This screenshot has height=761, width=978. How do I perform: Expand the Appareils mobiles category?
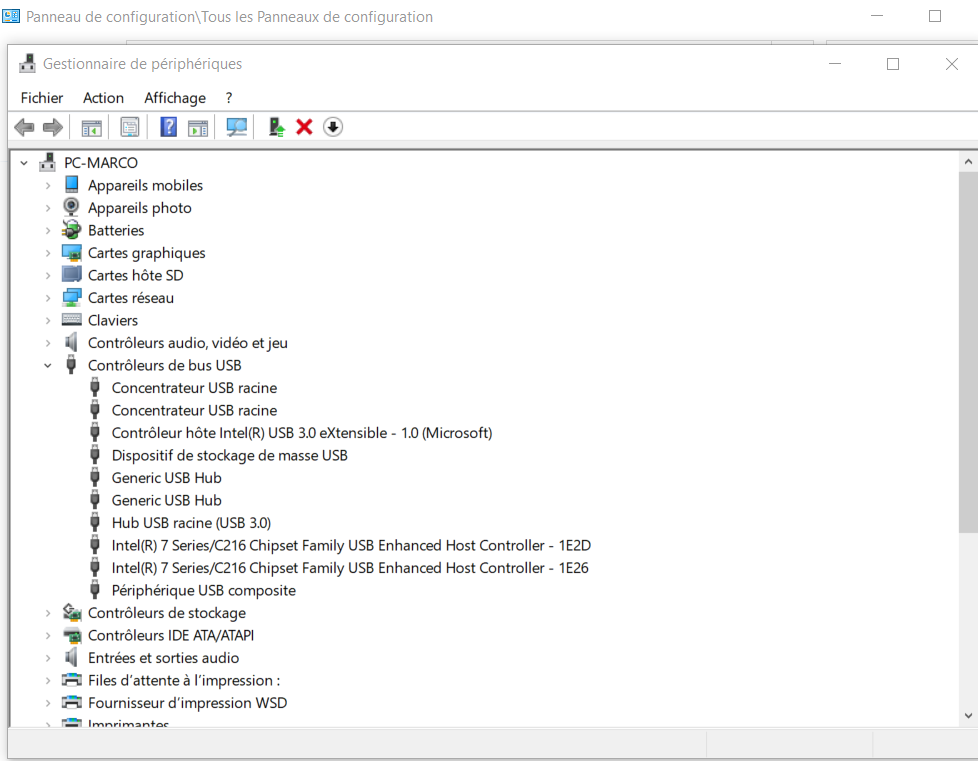[48, 185]
